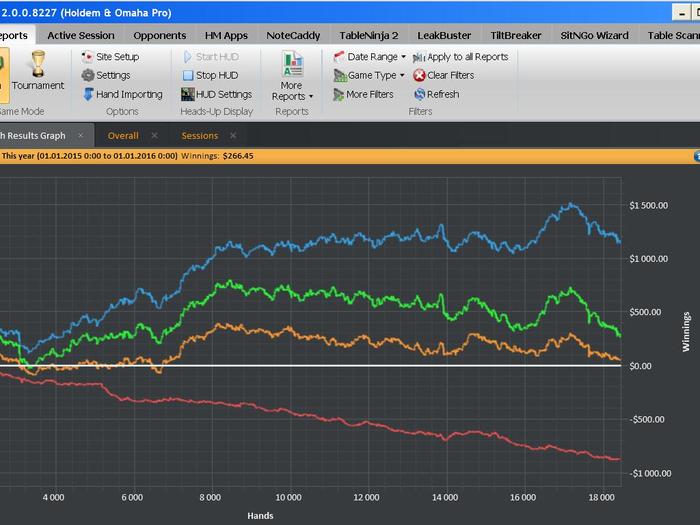Close the Sessions tab
This screenshot has width=700, height=525.
pyautogui.click(x=233, y=135)
